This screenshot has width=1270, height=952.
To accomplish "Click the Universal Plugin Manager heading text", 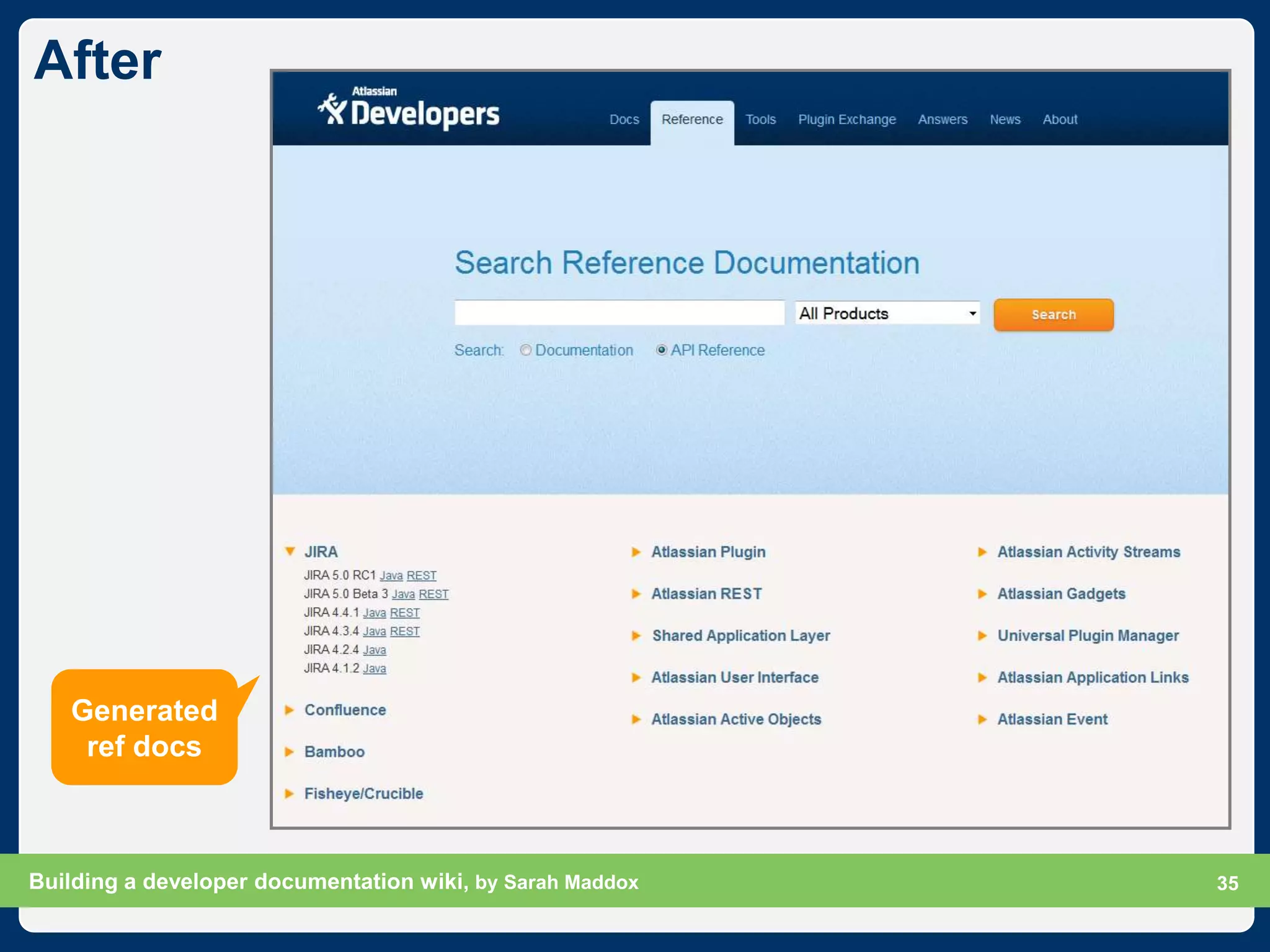I will (x=1088, y=636).
